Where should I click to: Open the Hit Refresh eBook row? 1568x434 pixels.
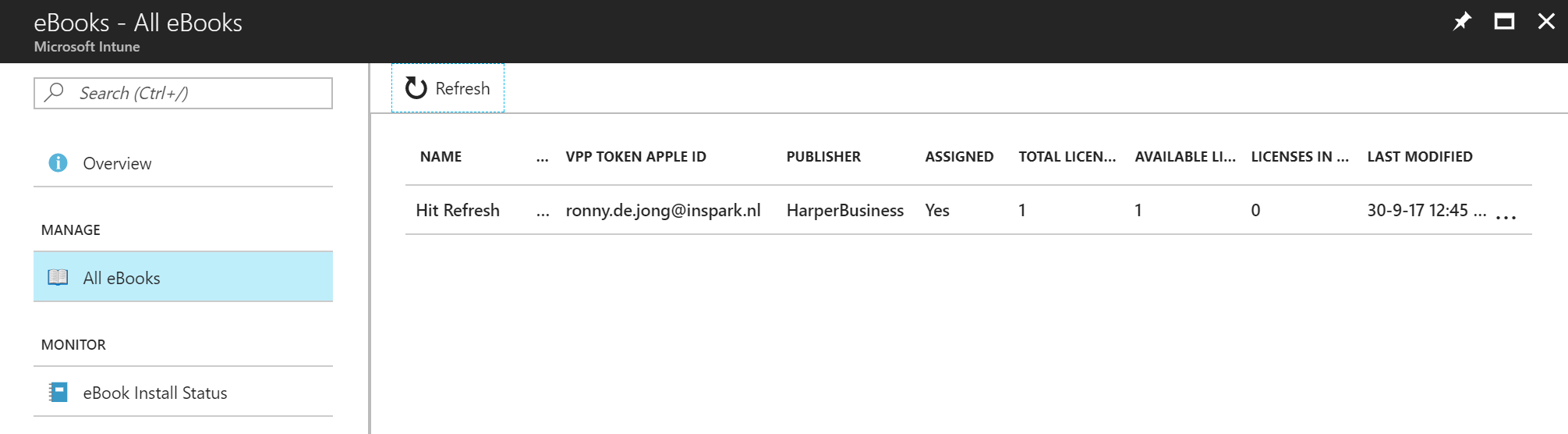click(458, 210)
